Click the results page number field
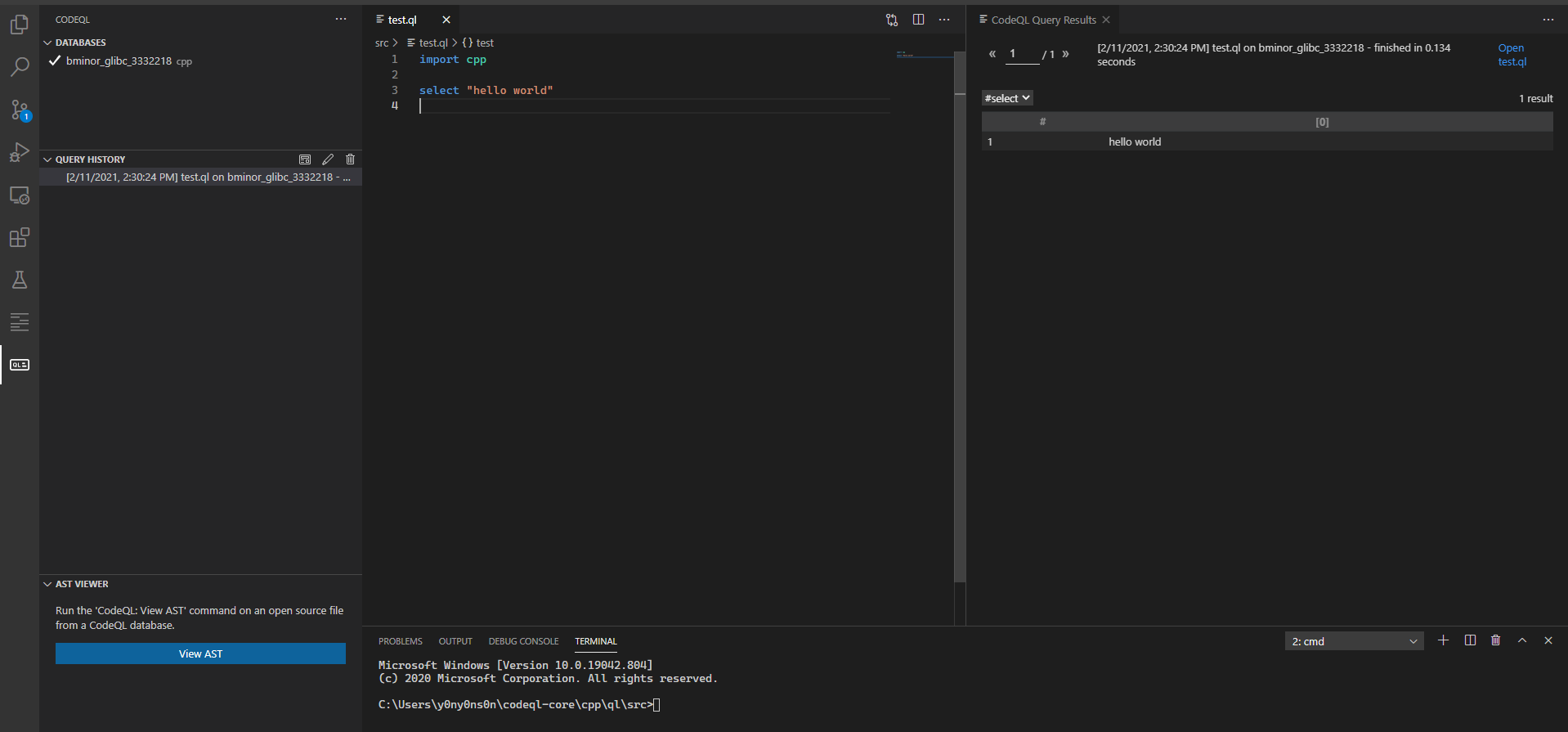This screenshot has height=732, width=1568. point(1021,54)
